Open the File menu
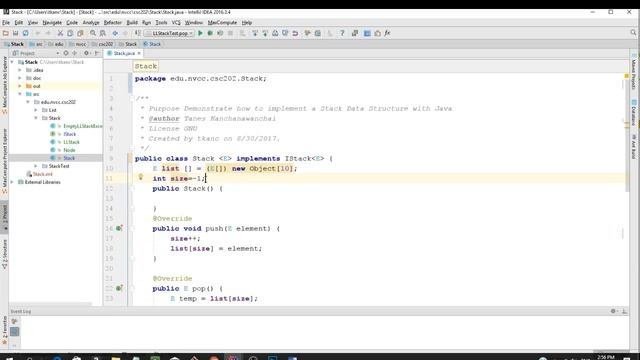The width and height of the screenshot is (640, 360). (x=6, y=22)
